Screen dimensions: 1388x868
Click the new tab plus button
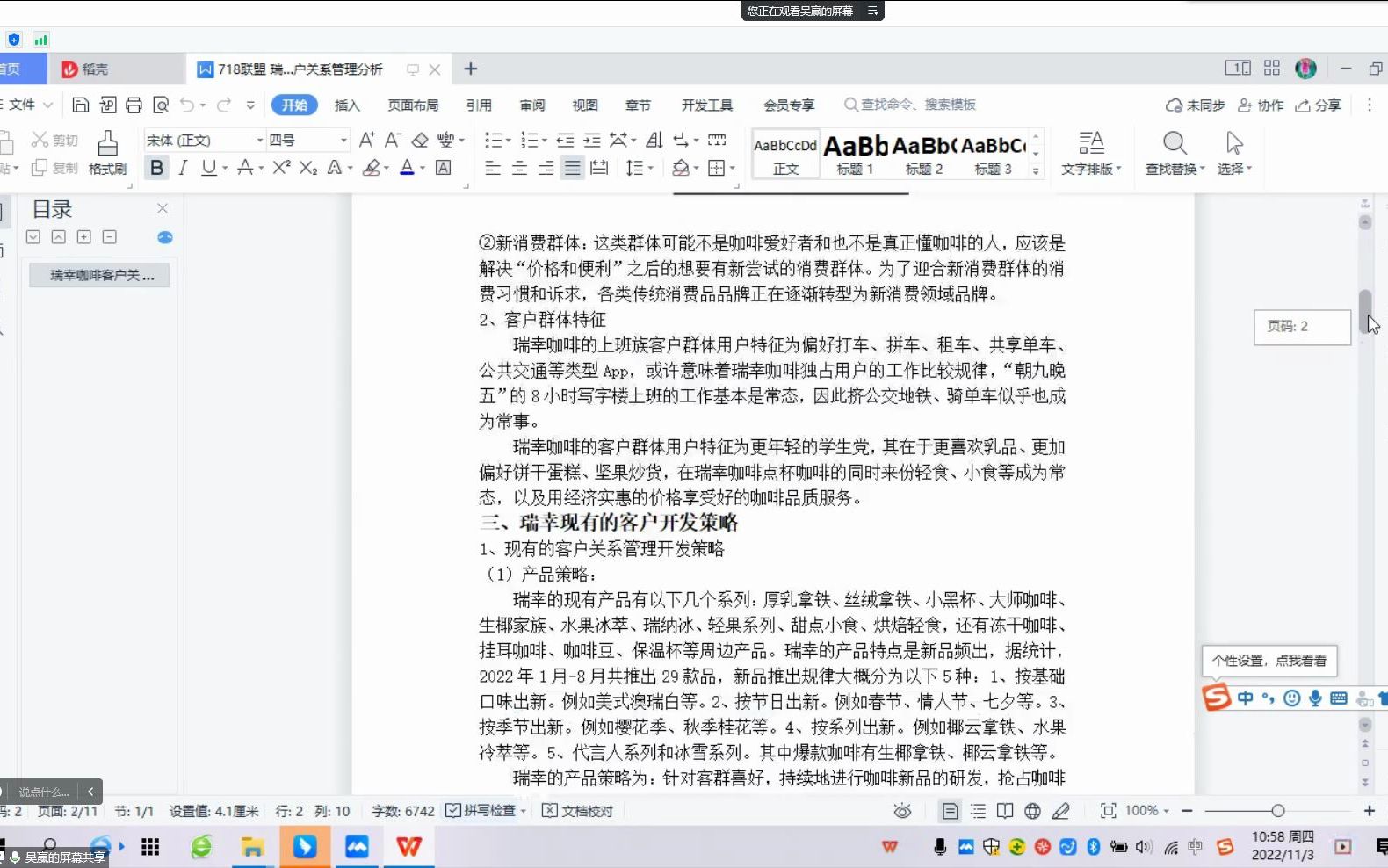point(471,69)
